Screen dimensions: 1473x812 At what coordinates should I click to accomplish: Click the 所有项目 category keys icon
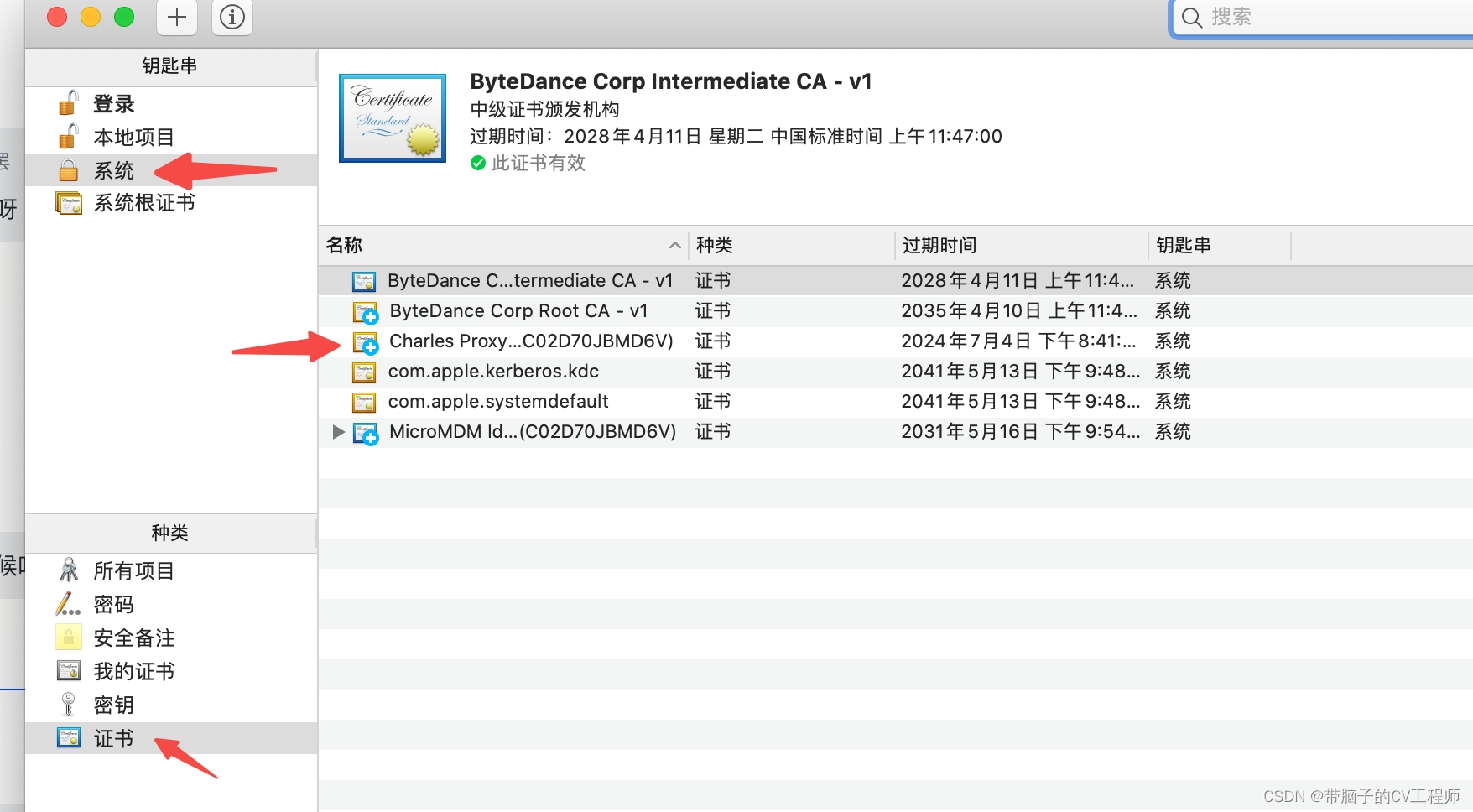pos(69,570)
